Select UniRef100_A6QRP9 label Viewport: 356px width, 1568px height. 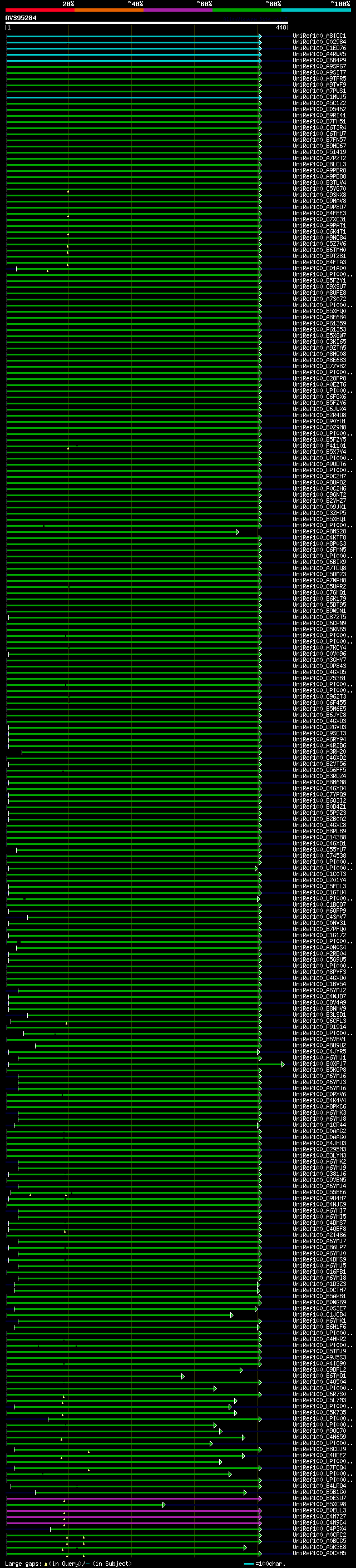coord(319,911)
